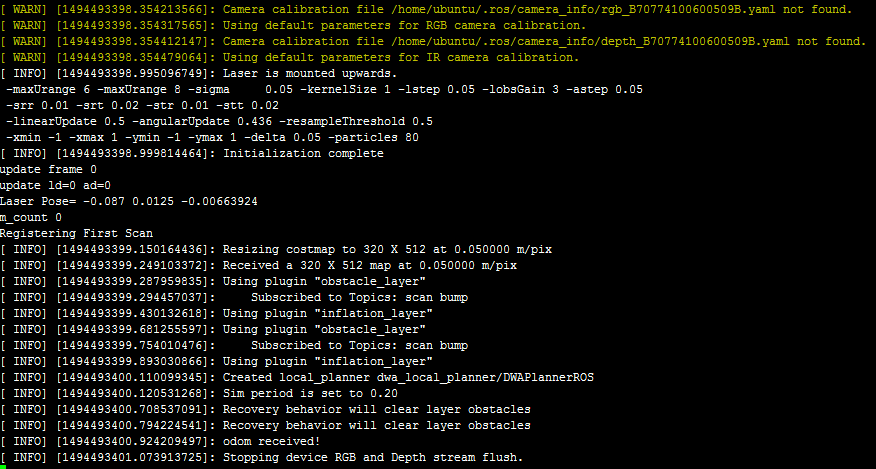Click the 'Laser Pose=' output line
This screenshot has height=469, width=876.
point(129,201)
